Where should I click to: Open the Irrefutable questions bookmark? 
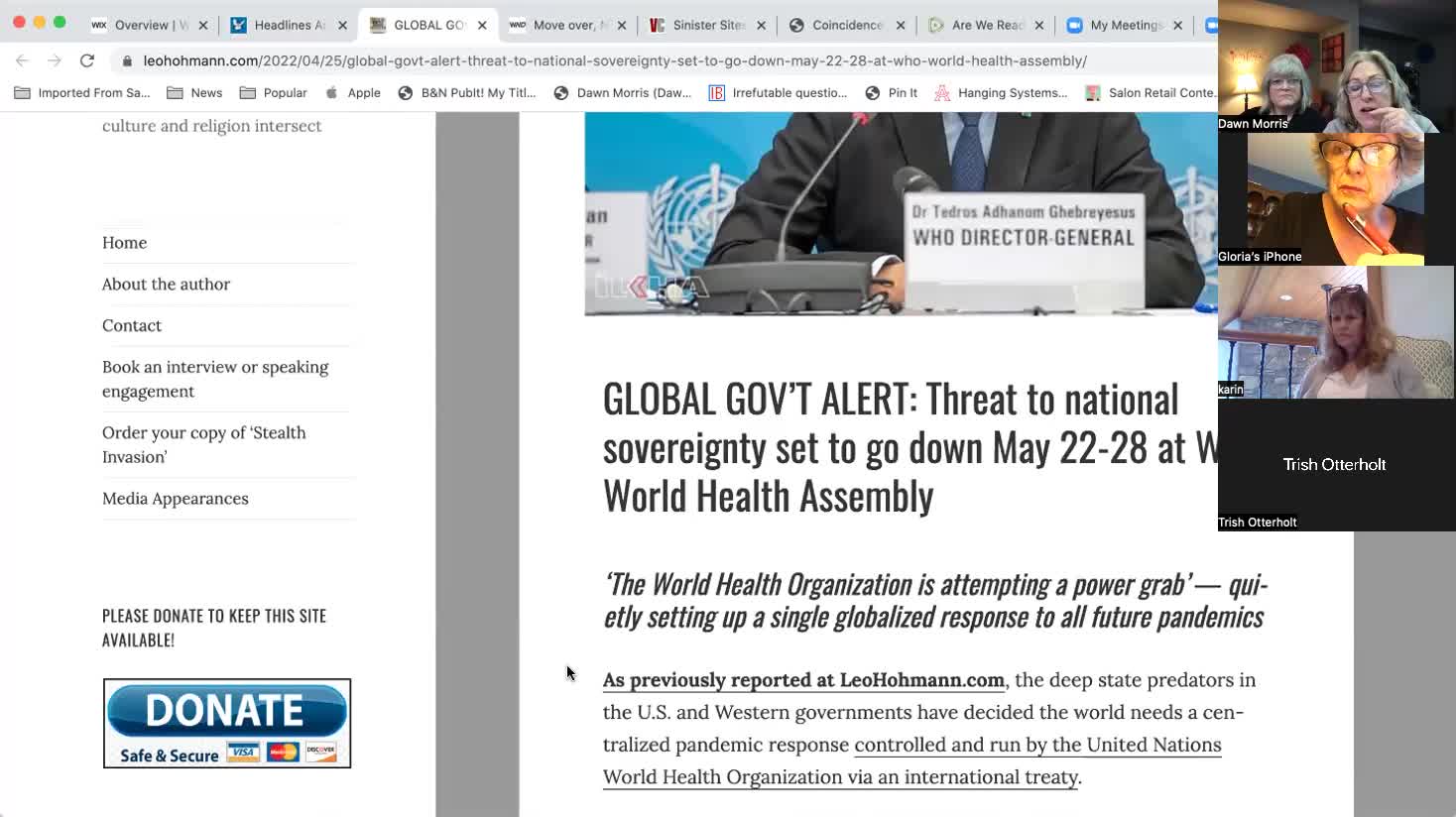(x=779, y=93)
